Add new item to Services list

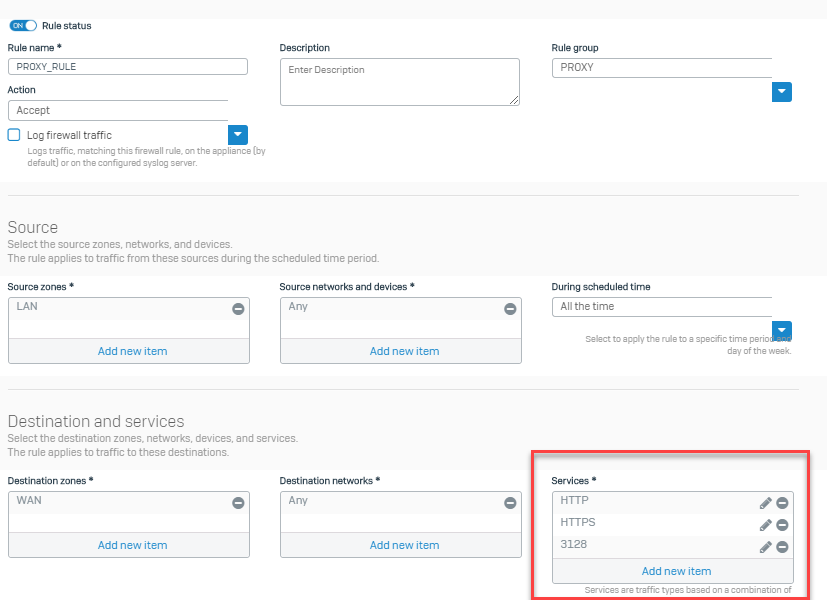676,571
